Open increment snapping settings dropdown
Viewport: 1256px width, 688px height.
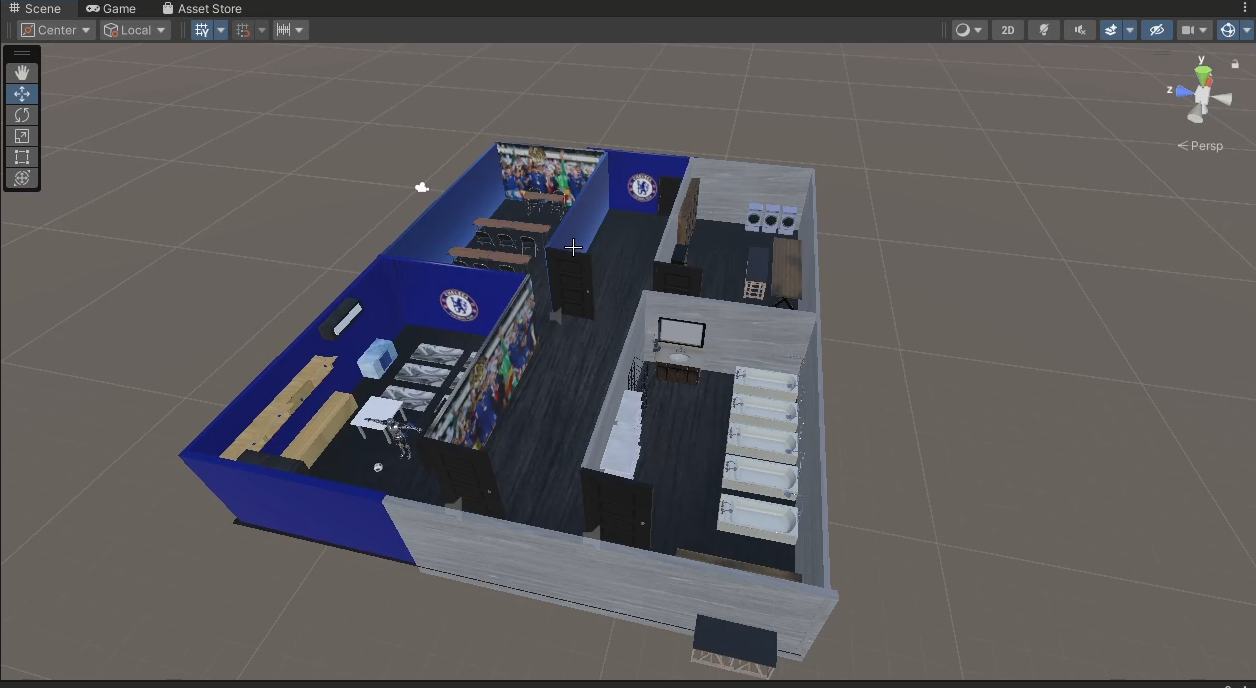tap(290, 30)
